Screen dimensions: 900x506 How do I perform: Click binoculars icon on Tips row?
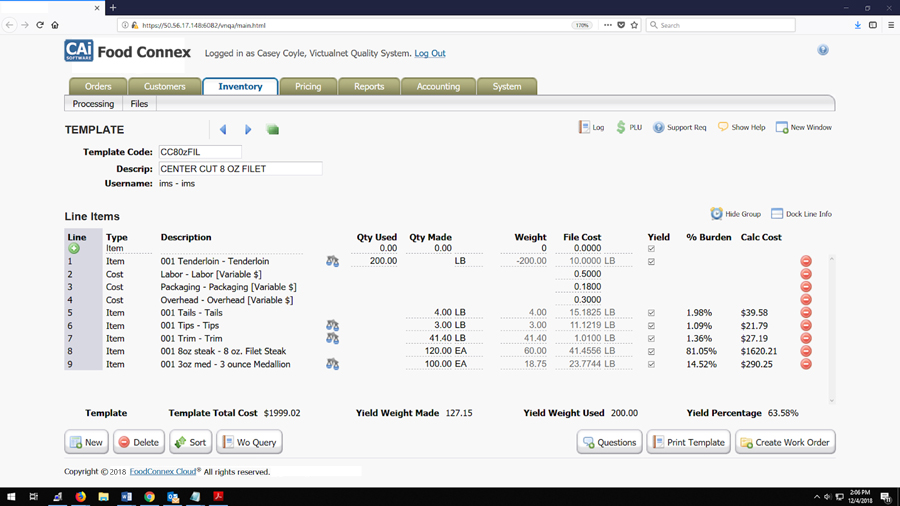(332, 326)
